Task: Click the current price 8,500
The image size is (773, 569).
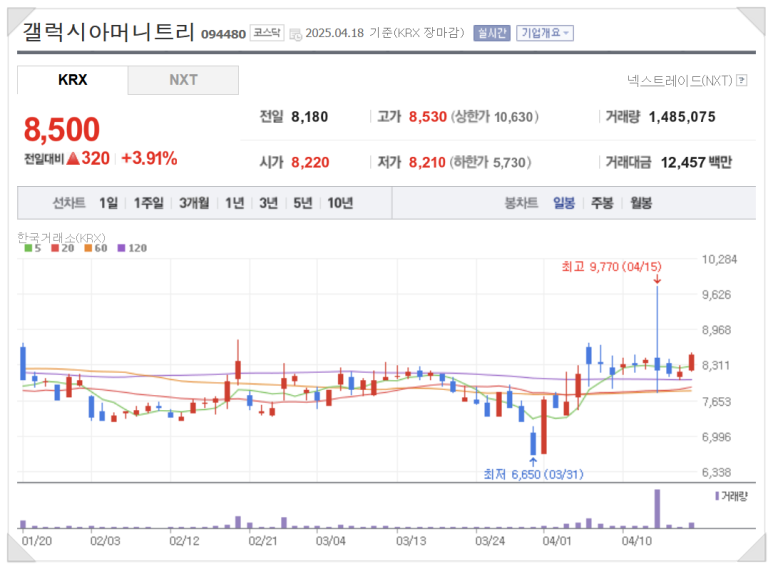Action: click(x=62, y=129)
